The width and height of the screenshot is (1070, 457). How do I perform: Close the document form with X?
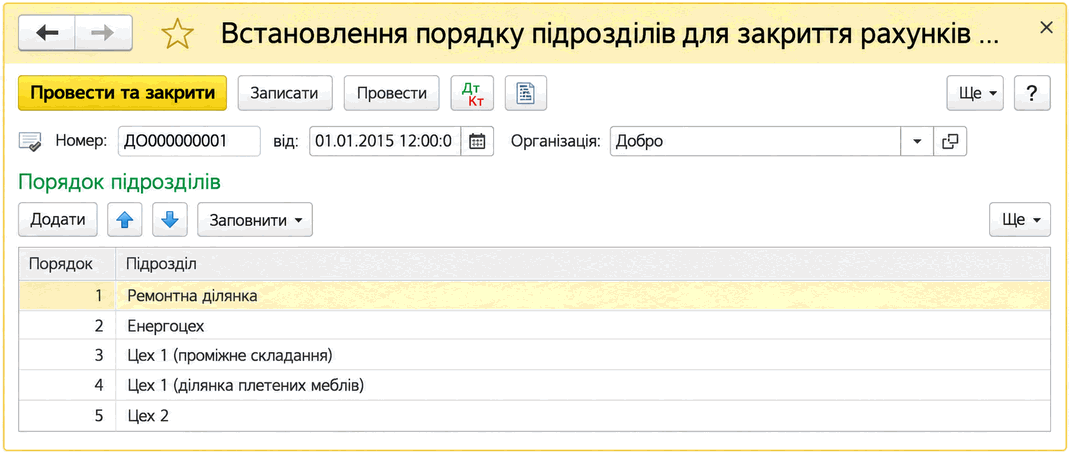tap(1045, 27)
